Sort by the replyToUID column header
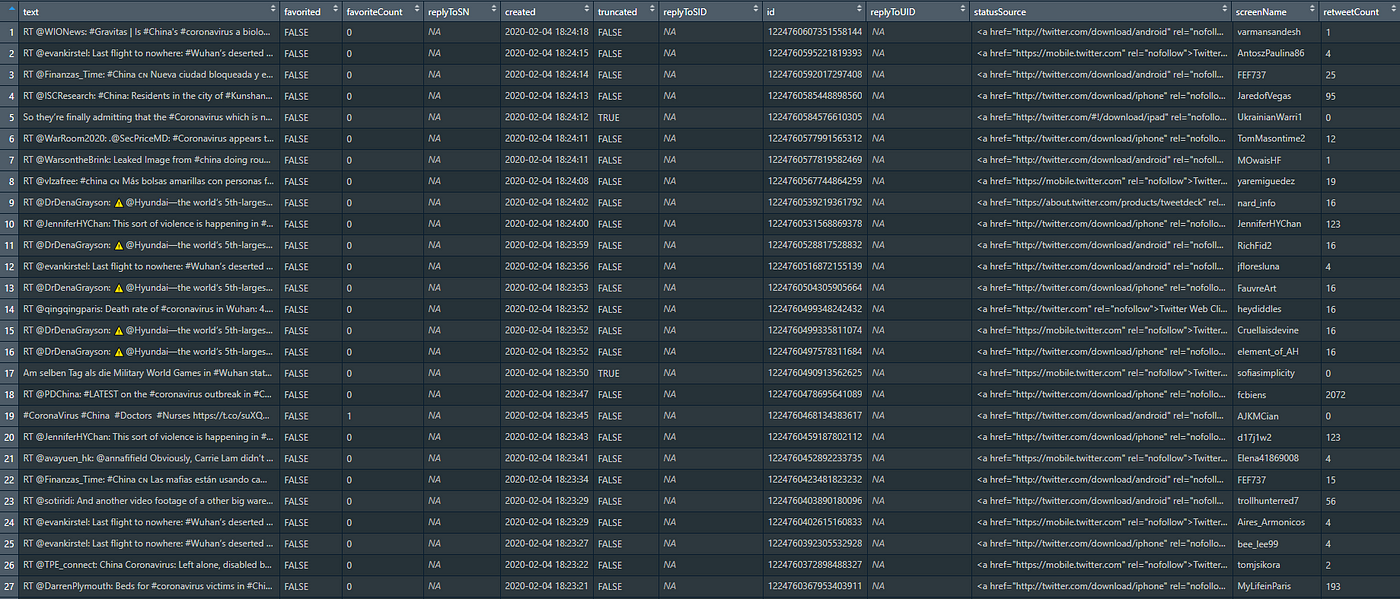The height and width of the screenshot is (599, 1400). pyautogui.click(x=919, y=12)
